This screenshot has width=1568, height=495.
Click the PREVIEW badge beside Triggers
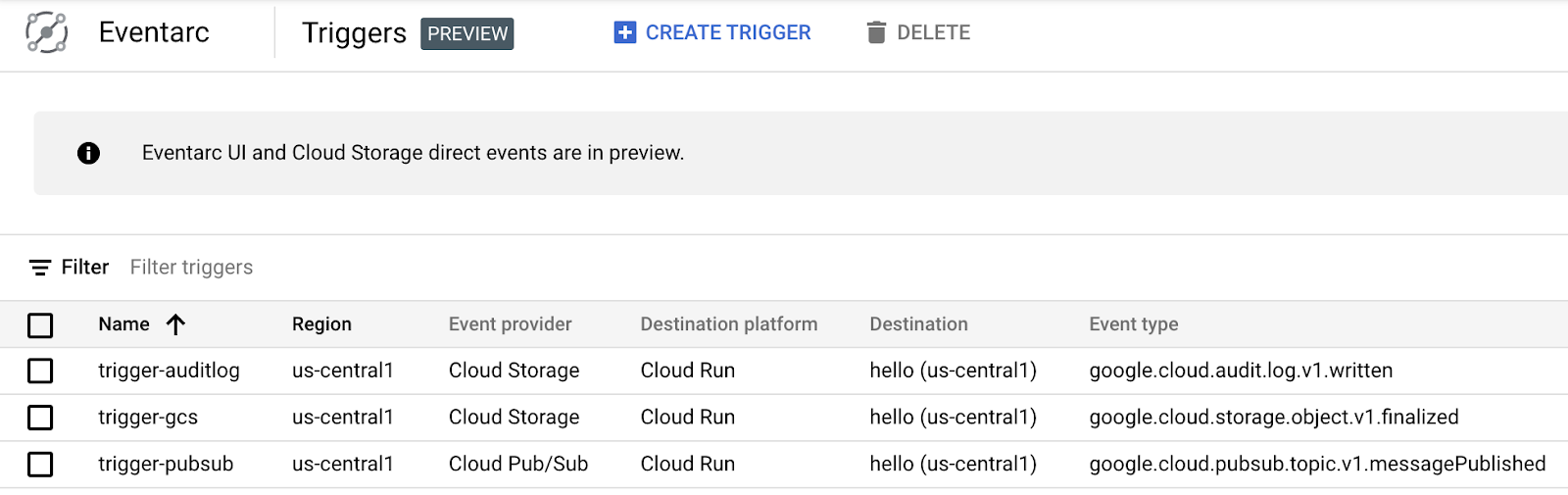point(467,33)
